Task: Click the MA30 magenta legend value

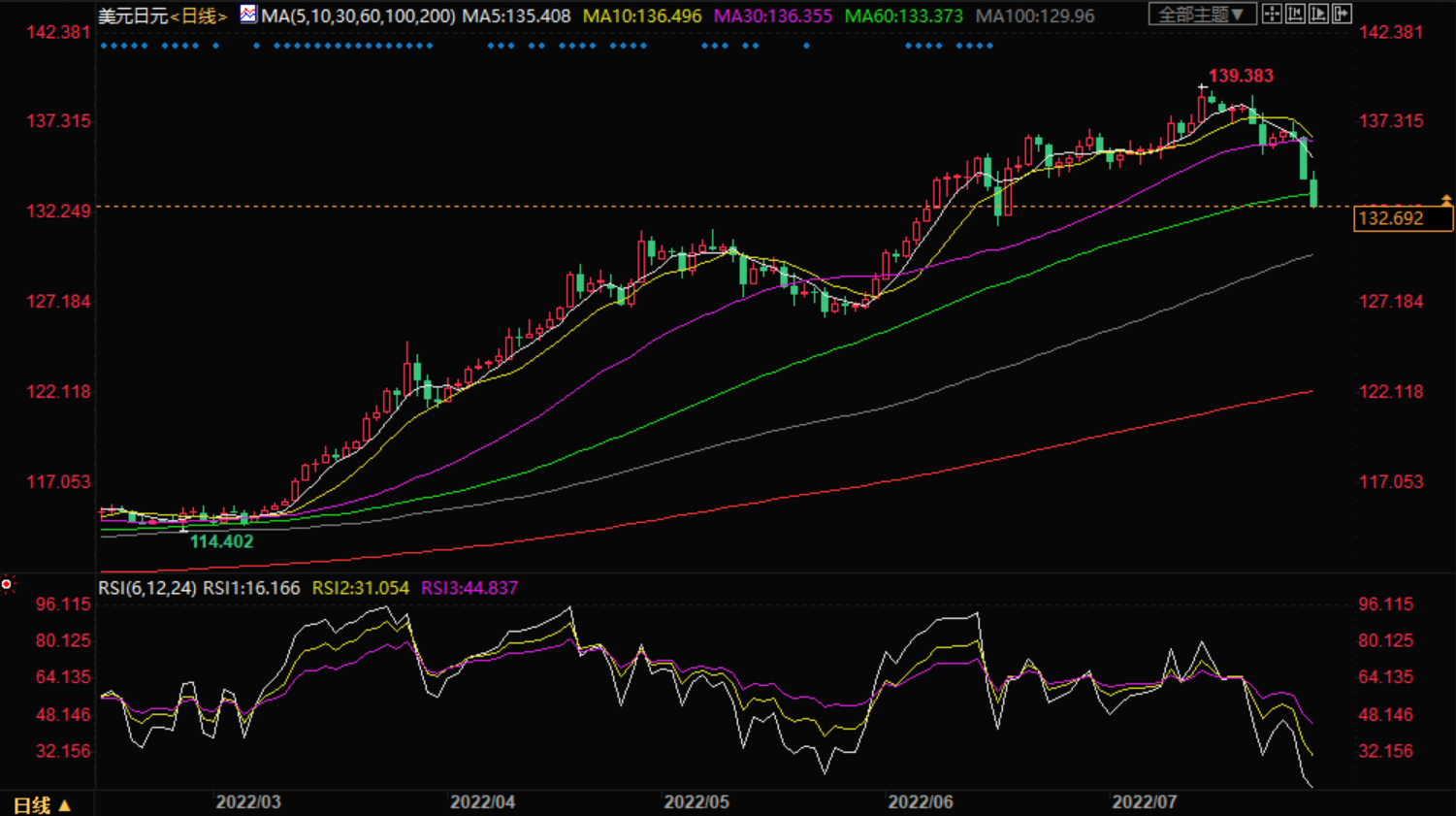Action: point(773,16)
